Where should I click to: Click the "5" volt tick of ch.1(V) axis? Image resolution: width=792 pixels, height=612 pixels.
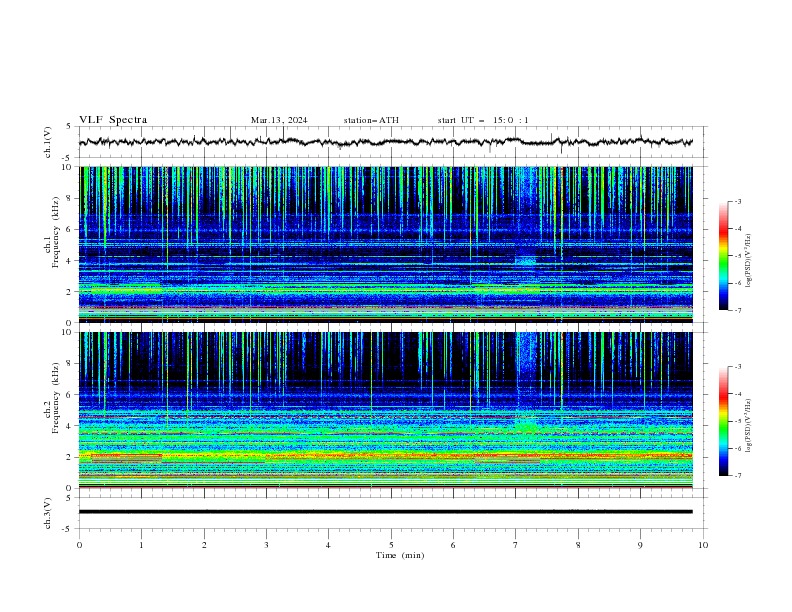pos(70,127)
